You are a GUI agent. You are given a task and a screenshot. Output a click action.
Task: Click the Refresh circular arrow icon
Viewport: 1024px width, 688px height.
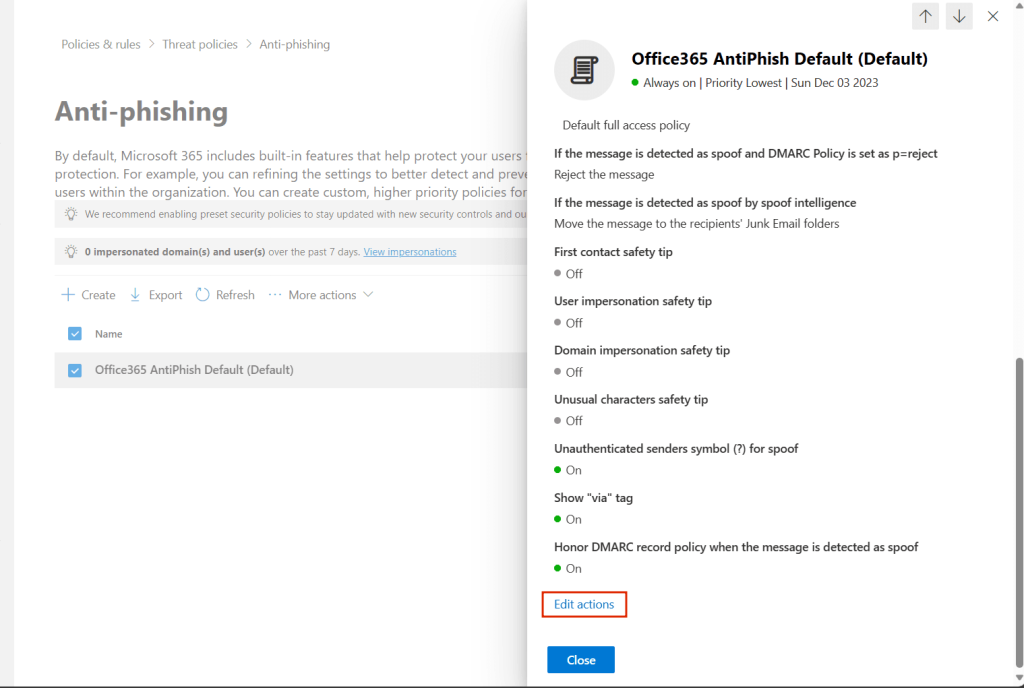click(203, 295)
